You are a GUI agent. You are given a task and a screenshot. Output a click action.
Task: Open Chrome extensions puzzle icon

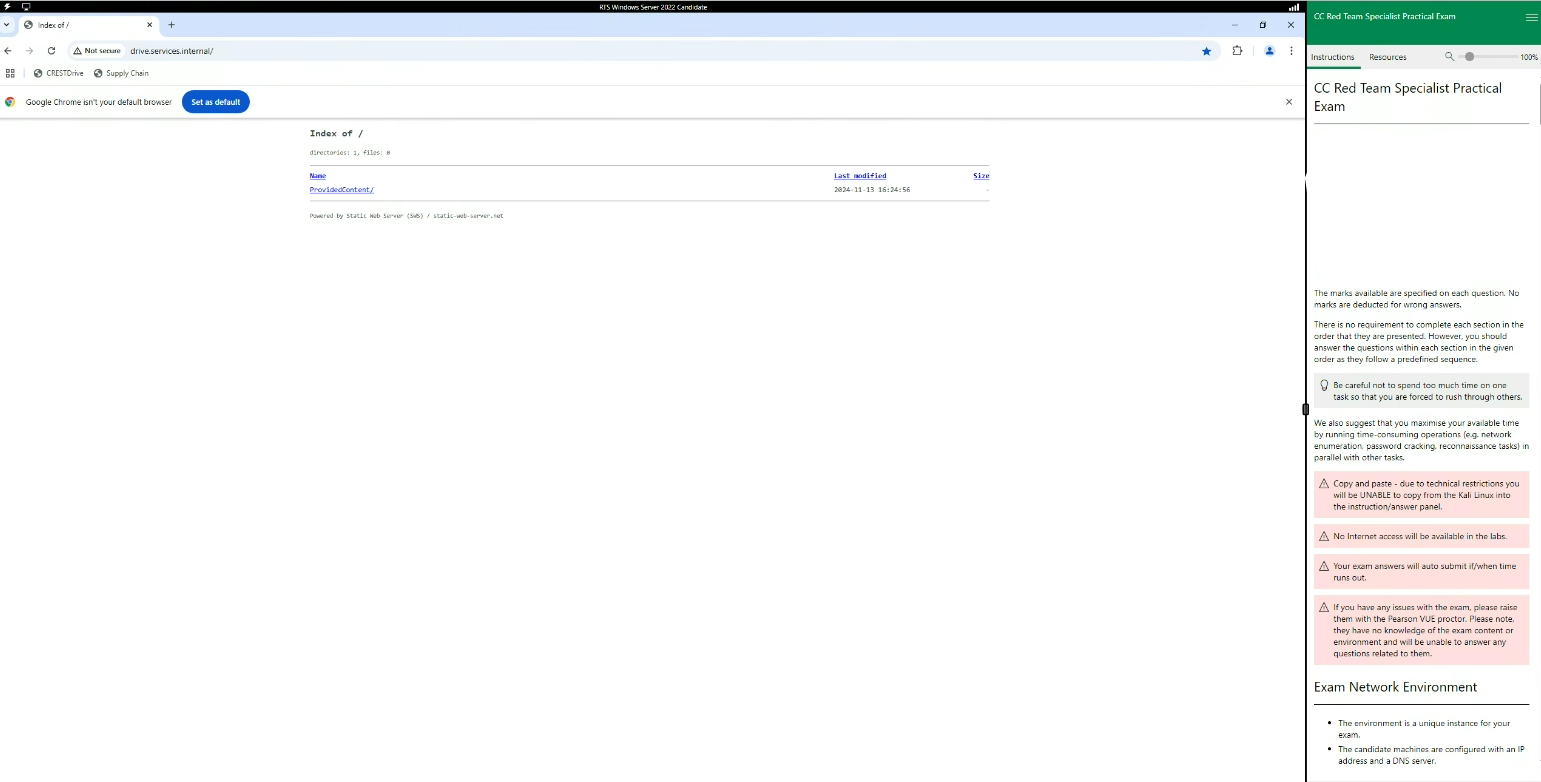pyautogui.click(x=1237, y=51)
